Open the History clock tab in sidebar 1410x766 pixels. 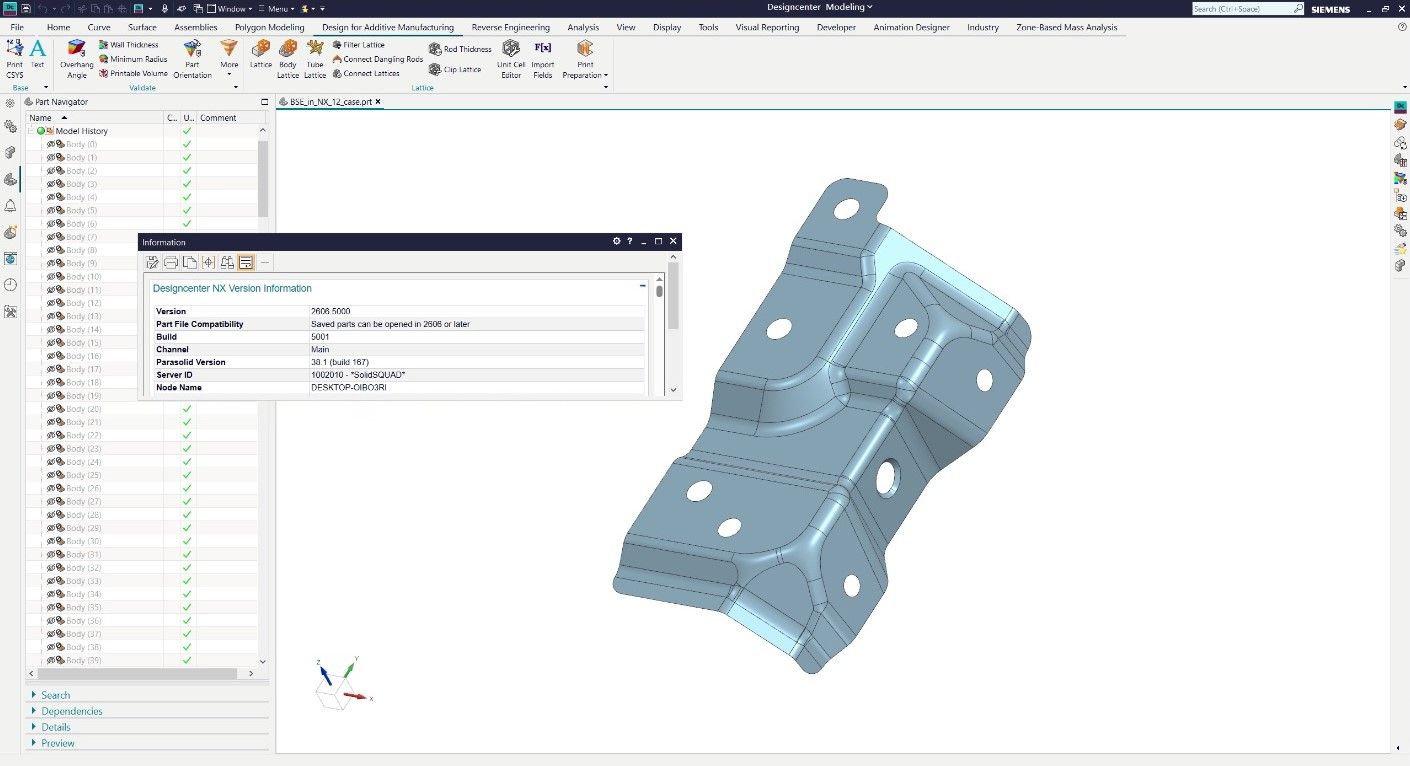10,285
